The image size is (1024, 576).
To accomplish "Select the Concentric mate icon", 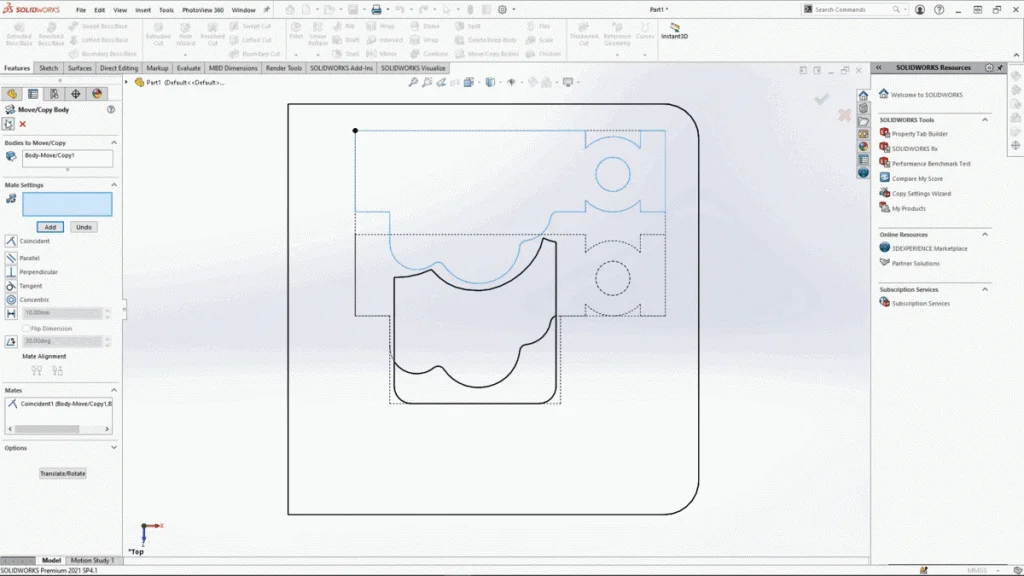I will pyautogui.click(x=11, y=300).
